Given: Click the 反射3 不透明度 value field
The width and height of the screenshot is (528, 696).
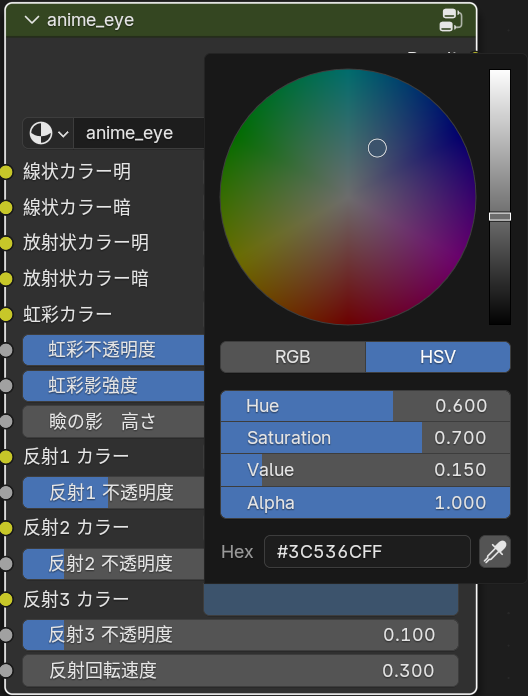Looking at the screenshot, I should tap(240, 635).
